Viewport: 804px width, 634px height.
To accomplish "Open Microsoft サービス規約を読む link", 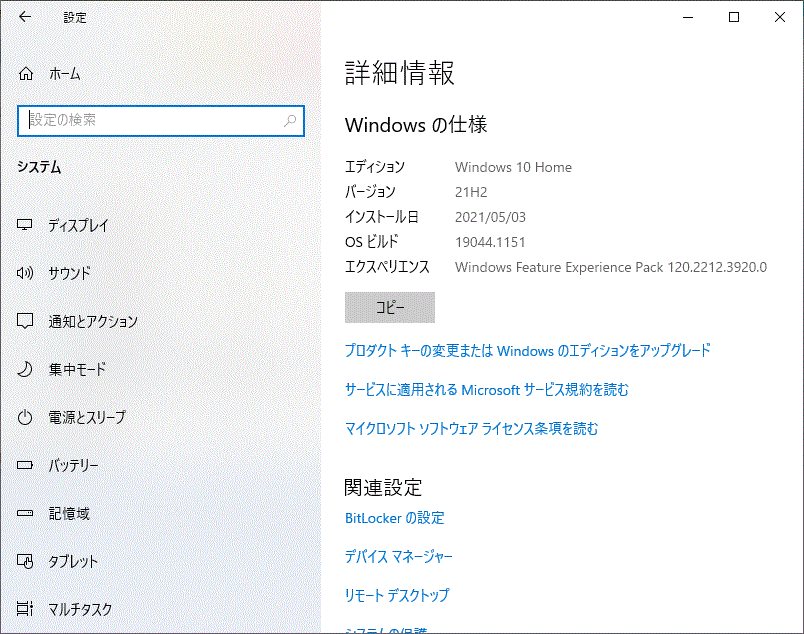I will coord(487,390).
